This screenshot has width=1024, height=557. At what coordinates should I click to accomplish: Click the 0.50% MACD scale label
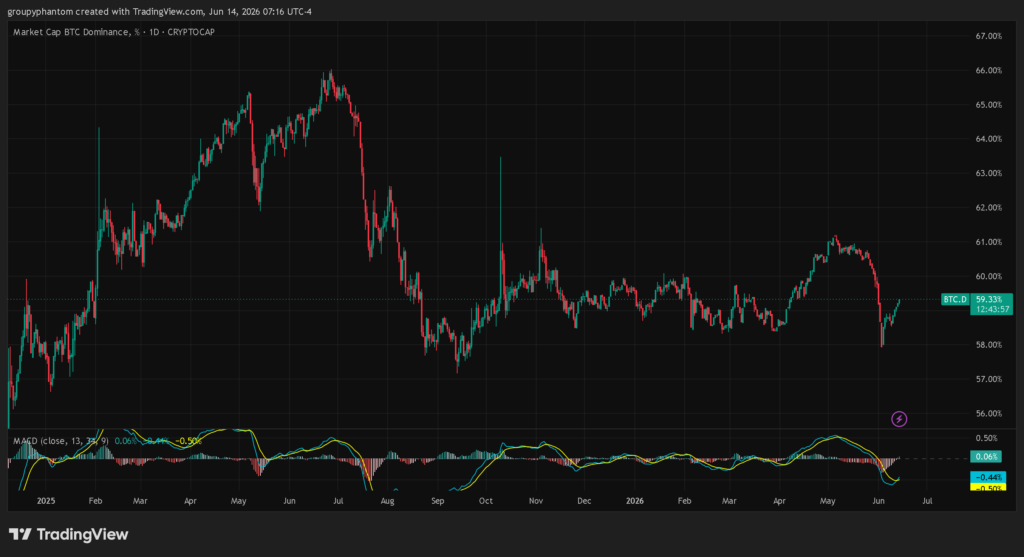(986, 438)
